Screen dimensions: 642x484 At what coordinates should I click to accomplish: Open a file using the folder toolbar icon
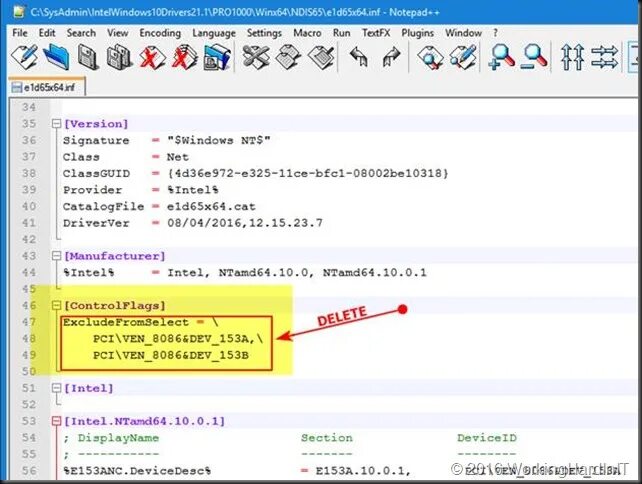point(56,57)
